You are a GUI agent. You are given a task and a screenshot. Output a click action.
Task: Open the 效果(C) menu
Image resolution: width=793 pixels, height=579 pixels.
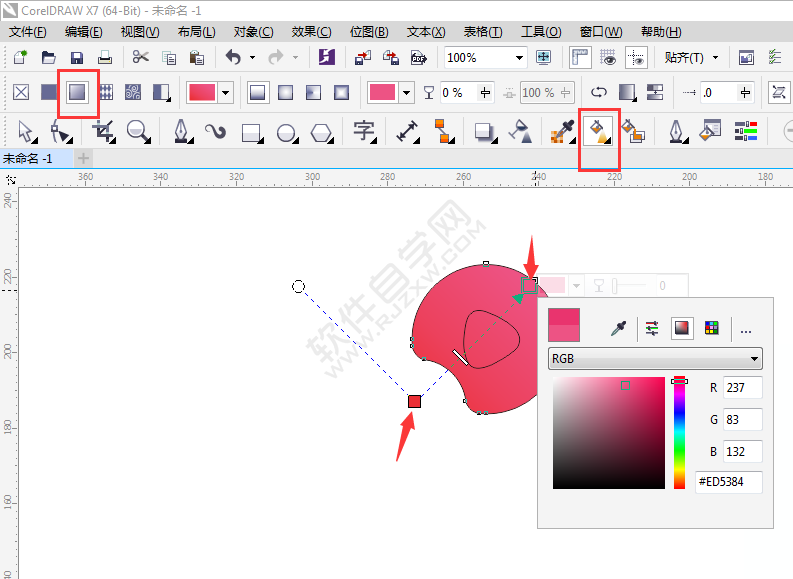(x=311, y=31)
